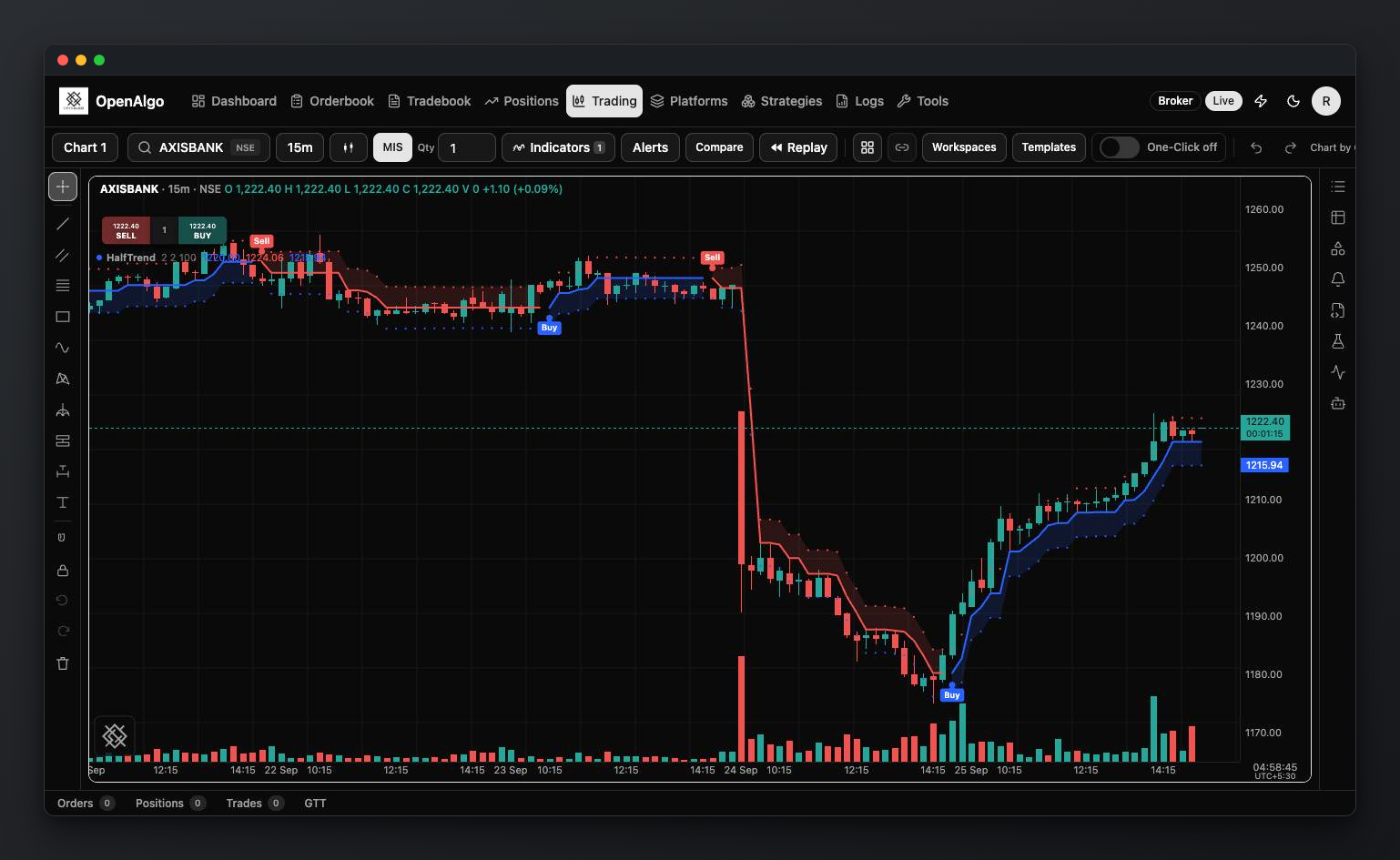Lock all drawings with the padlock icon

point(63,570)
